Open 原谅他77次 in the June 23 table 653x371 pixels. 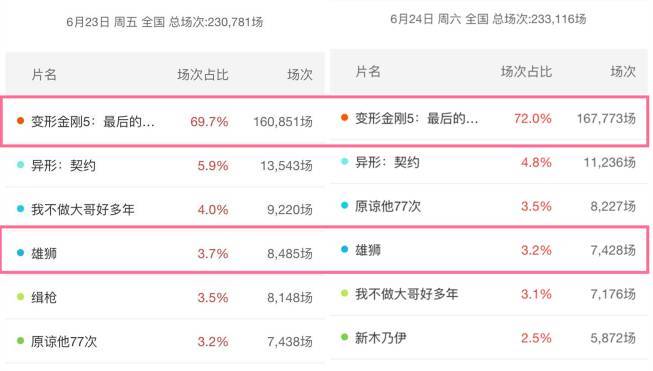[165, 341]
